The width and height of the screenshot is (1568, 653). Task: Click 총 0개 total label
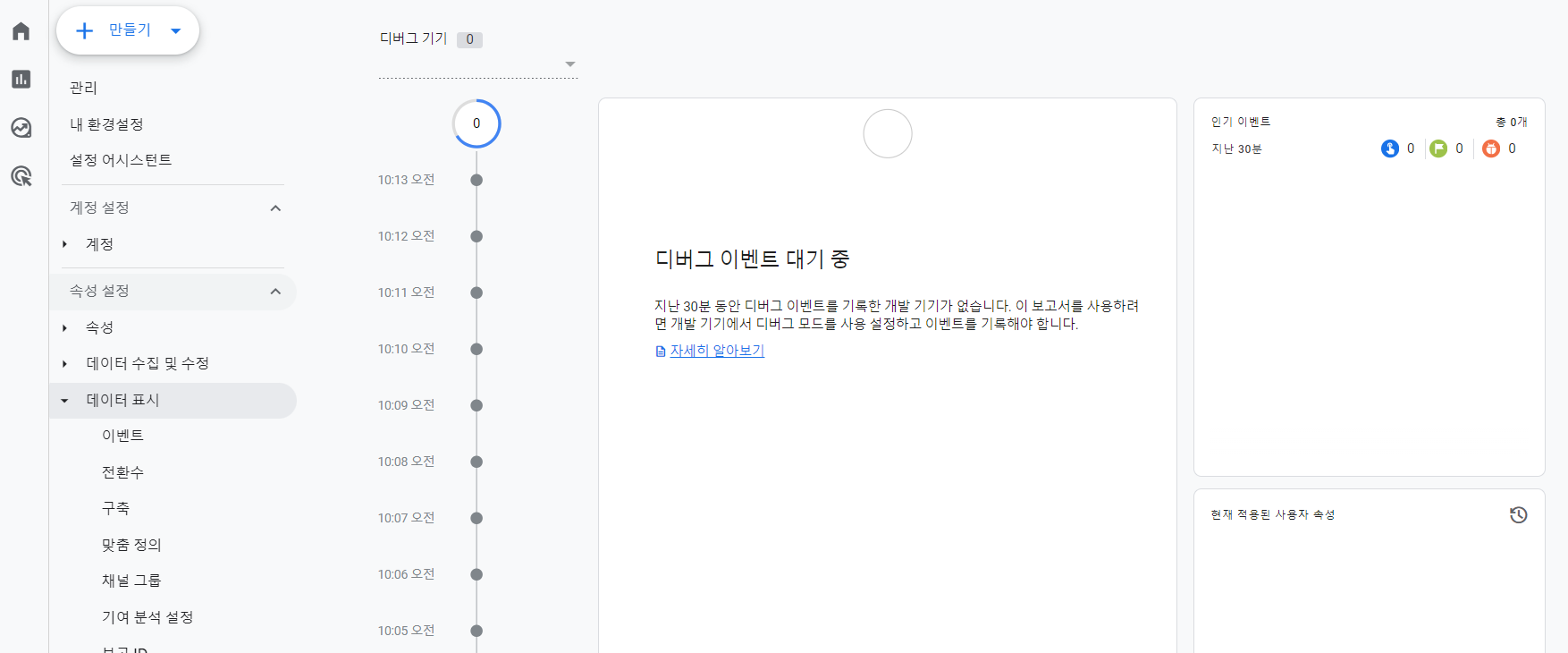click(1512, 122)
